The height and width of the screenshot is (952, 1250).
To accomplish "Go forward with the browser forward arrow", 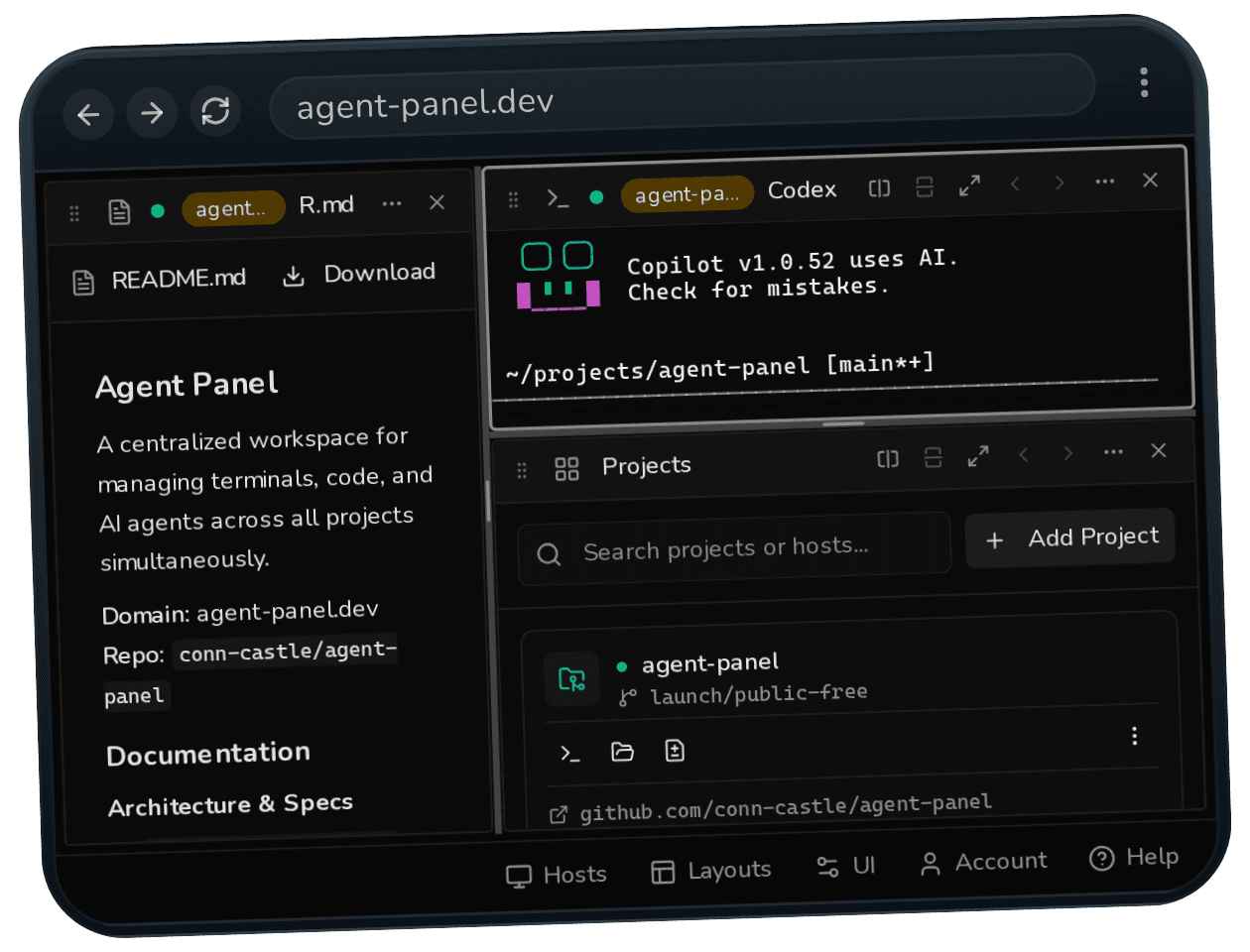I will (152, 113).
